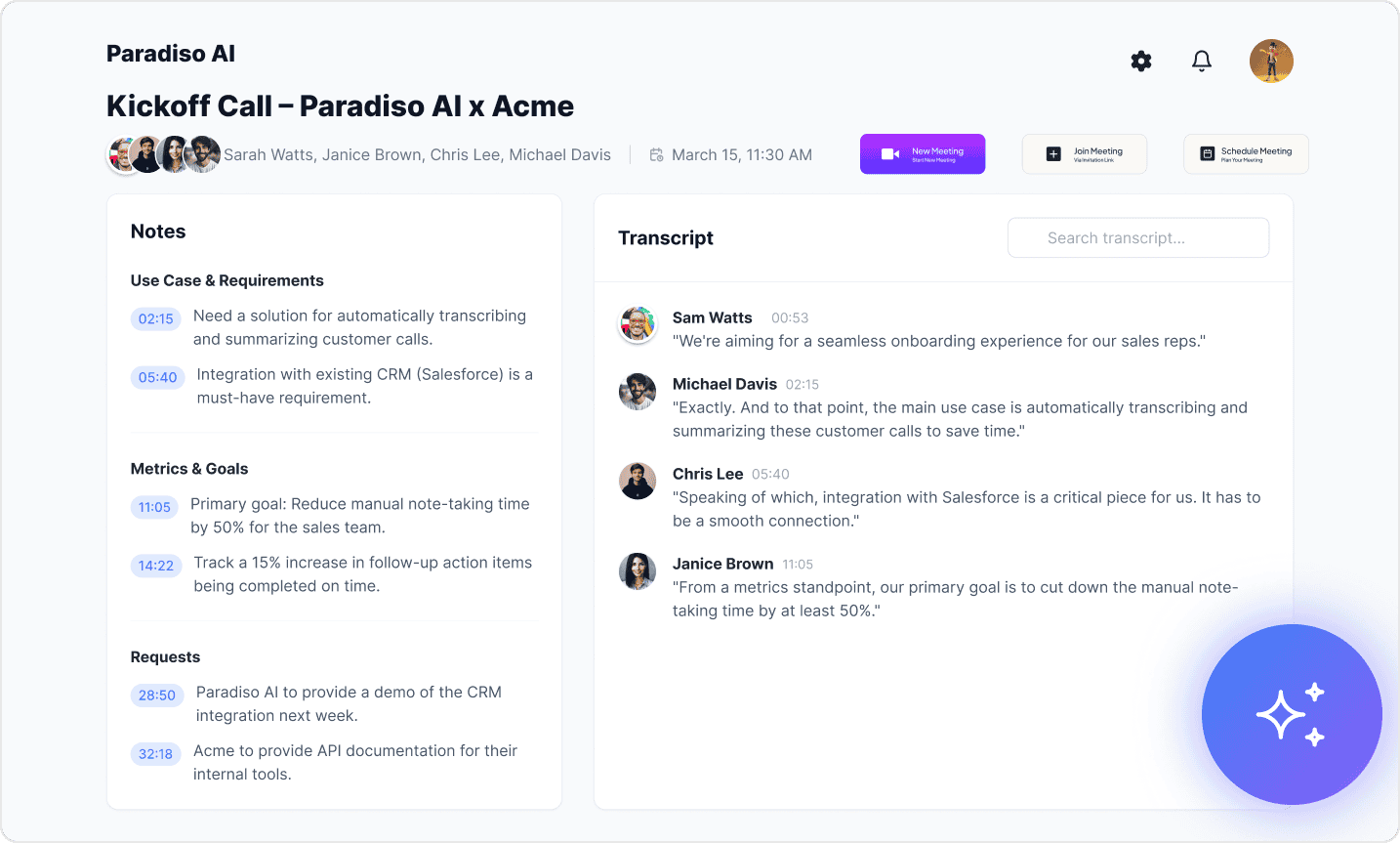Click the video camera icon on New Meeting
1400x843 pixels.
889,154
